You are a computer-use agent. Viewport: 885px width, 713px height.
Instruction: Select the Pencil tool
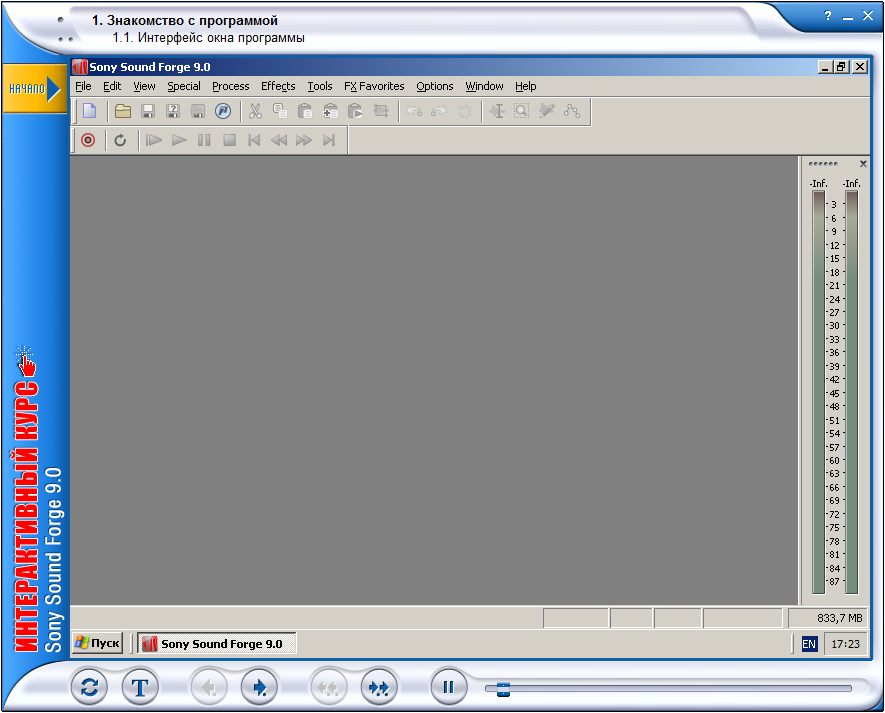tap(546, 111)
